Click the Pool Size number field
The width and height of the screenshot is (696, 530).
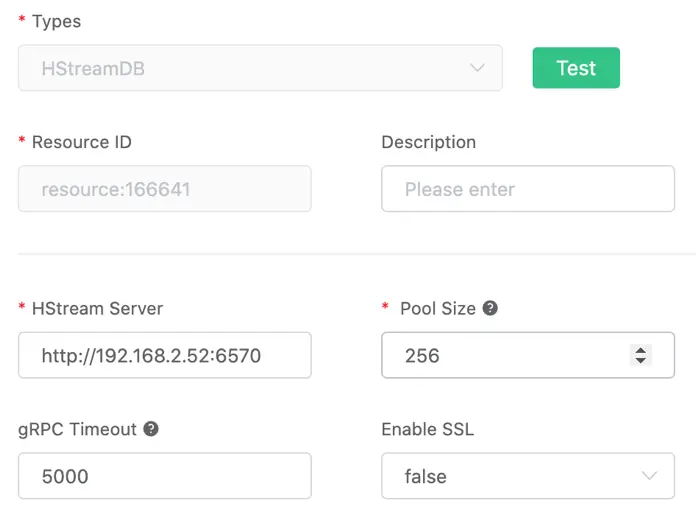[528, 355]
